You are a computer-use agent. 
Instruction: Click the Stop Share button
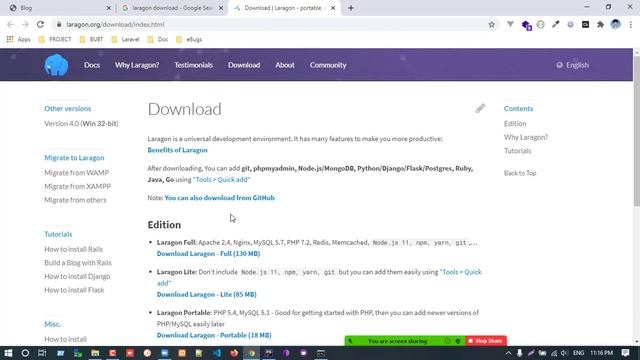tap(486, 341)
